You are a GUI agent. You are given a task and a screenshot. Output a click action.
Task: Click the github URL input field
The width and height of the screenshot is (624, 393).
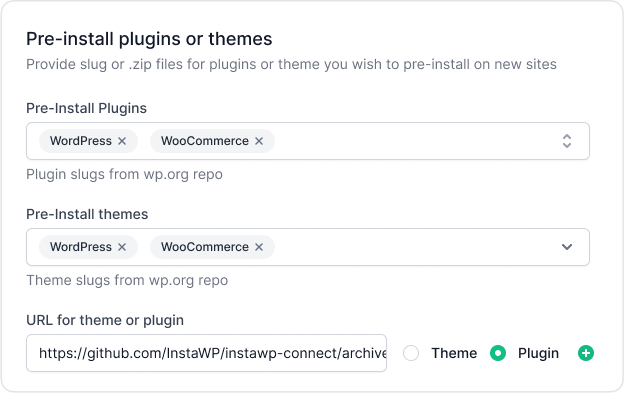point(207,353)
